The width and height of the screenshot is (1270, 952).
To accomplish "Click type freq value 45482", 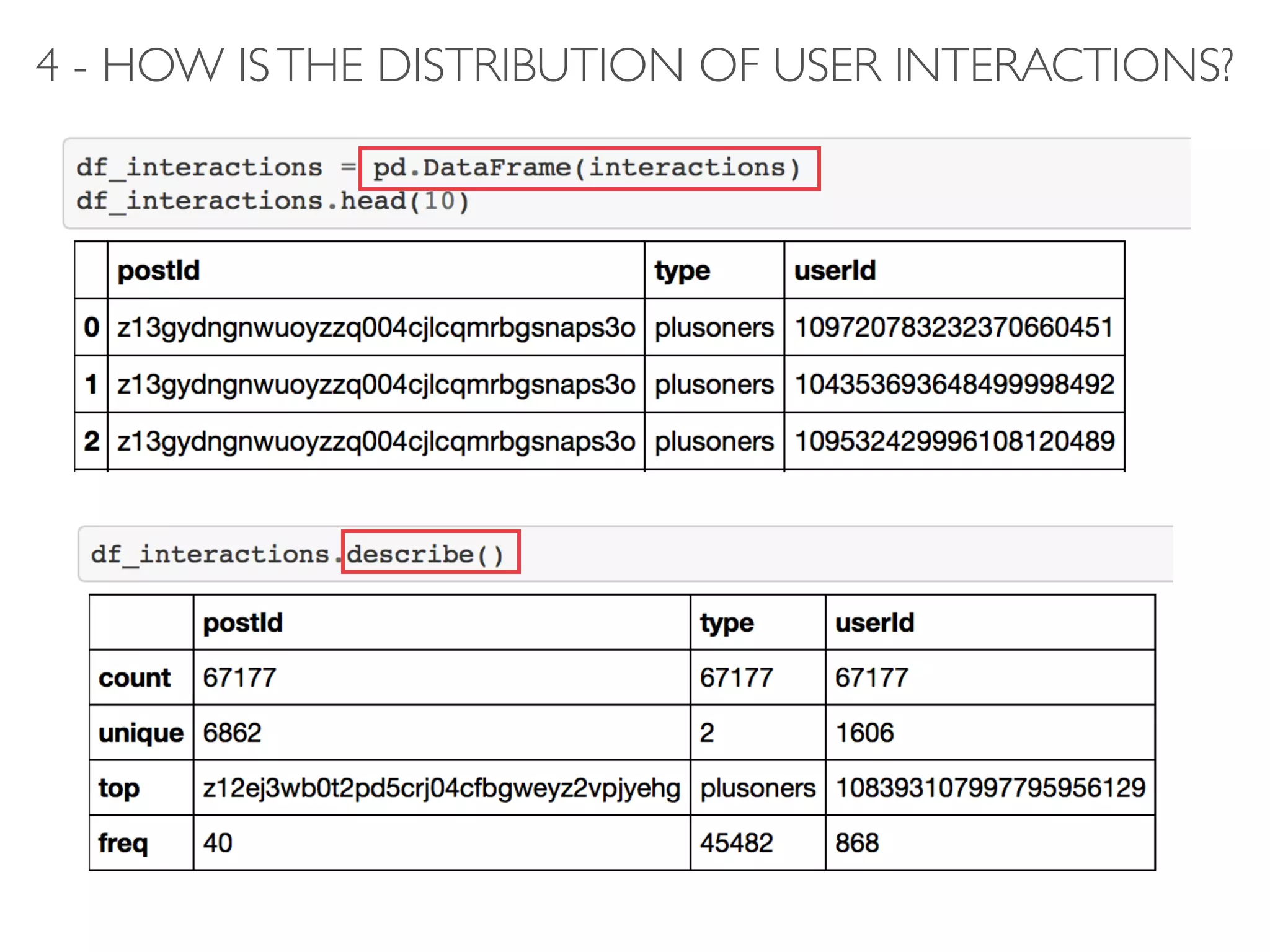I will [x=736, y=843].
